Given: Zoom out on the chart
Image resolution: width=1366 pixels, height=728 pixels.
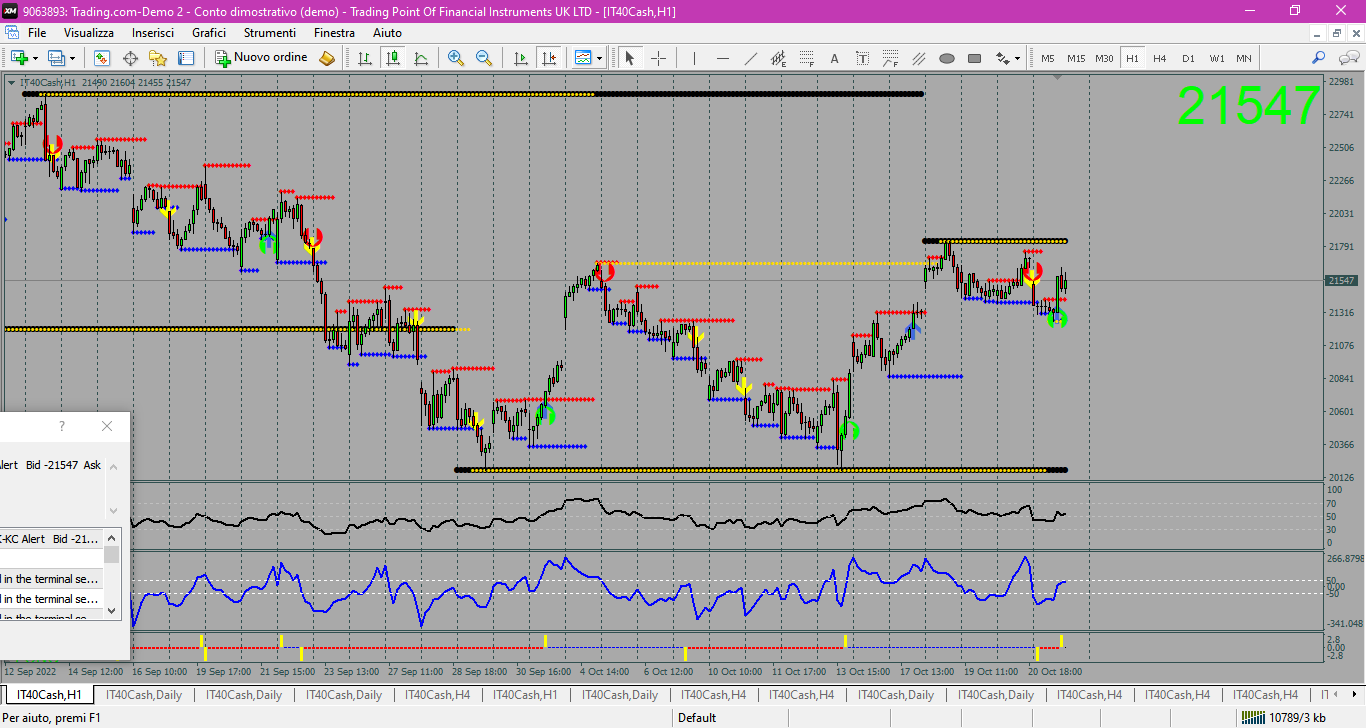Looking at the screenshot, I should pyautogui.click(x=484, y=58).
